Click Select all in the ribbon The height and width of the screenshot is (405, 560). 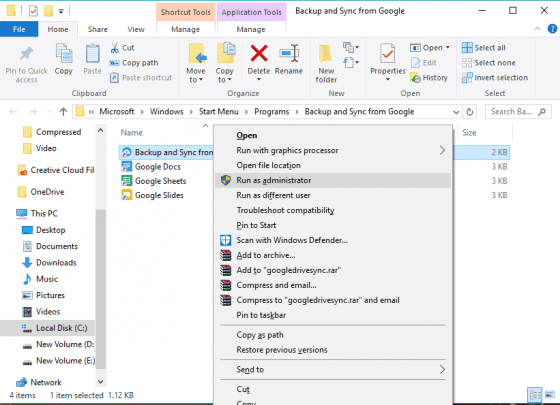[484, 48]
